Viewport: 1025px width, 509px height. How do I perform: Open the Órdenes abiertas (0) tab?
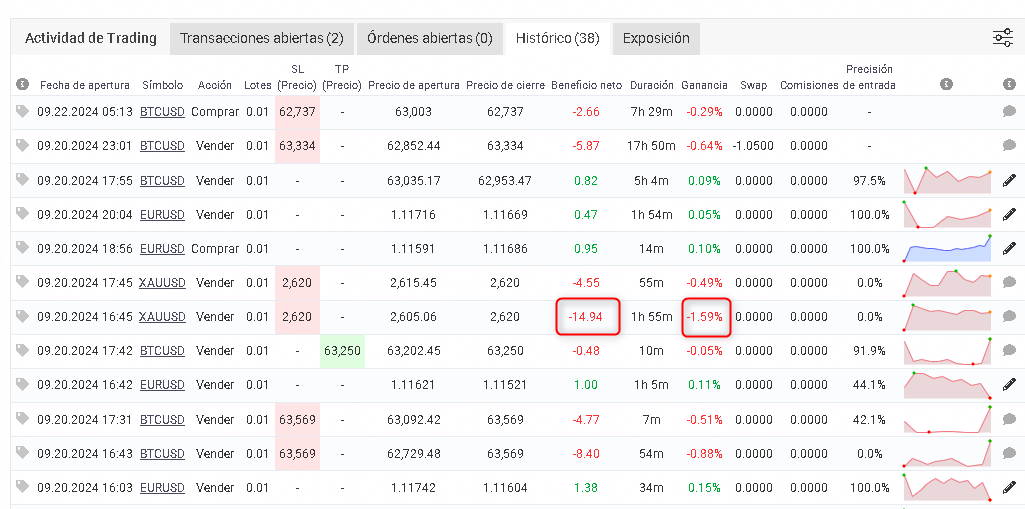click(x=429, y=39)
